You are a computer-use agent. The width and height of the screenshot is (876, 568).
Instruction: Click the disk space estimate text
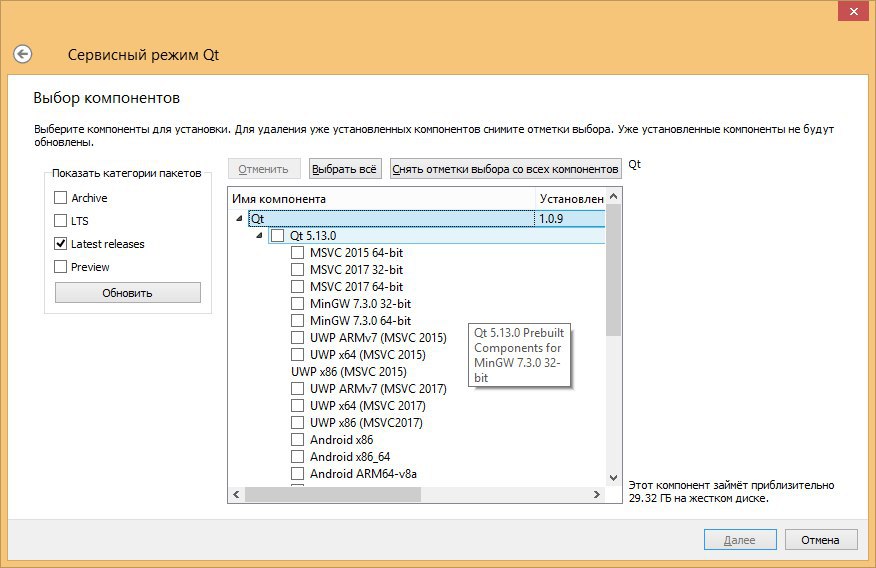point(731,491)
